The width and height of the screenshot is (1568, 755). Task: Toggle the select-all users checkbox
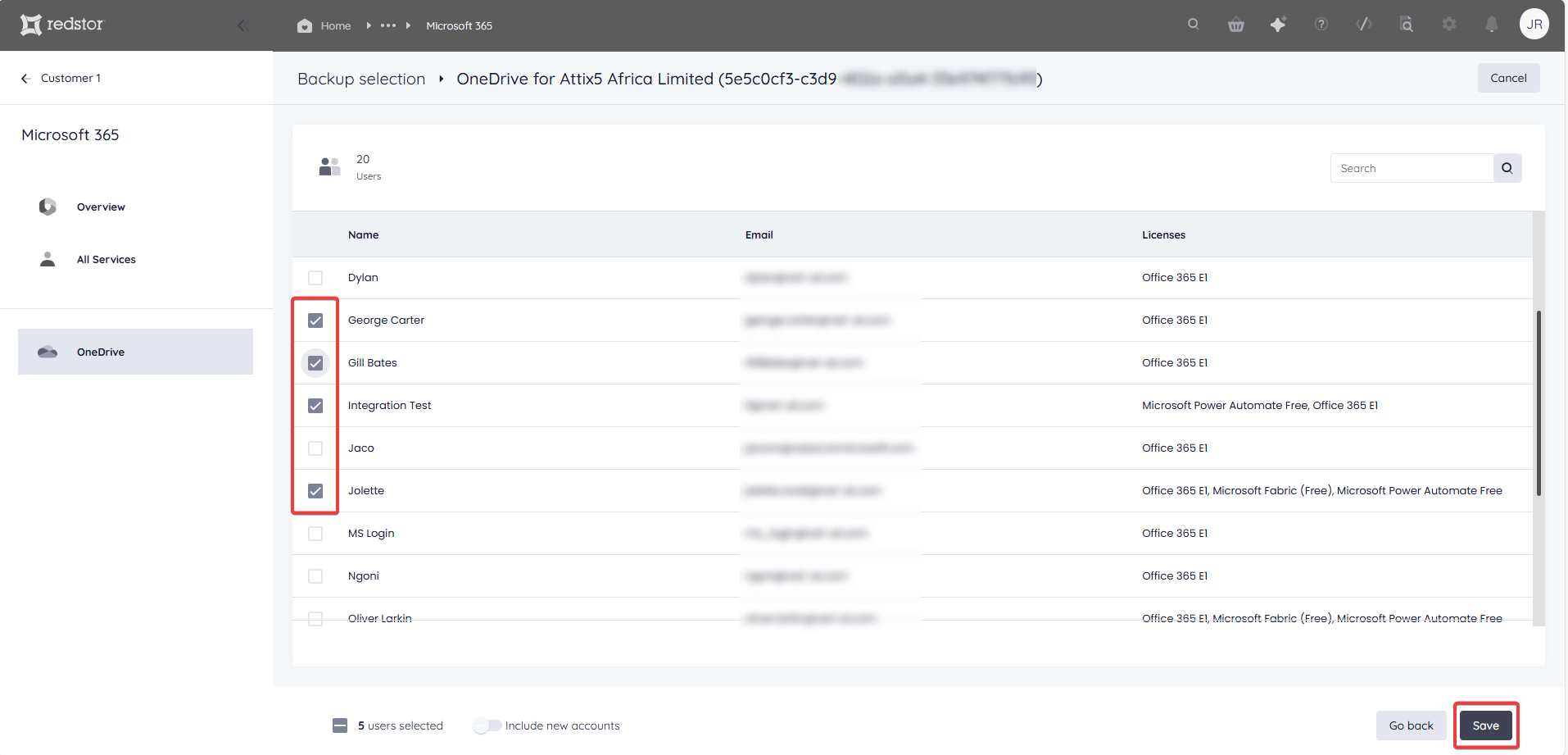(x=340, y=725)
